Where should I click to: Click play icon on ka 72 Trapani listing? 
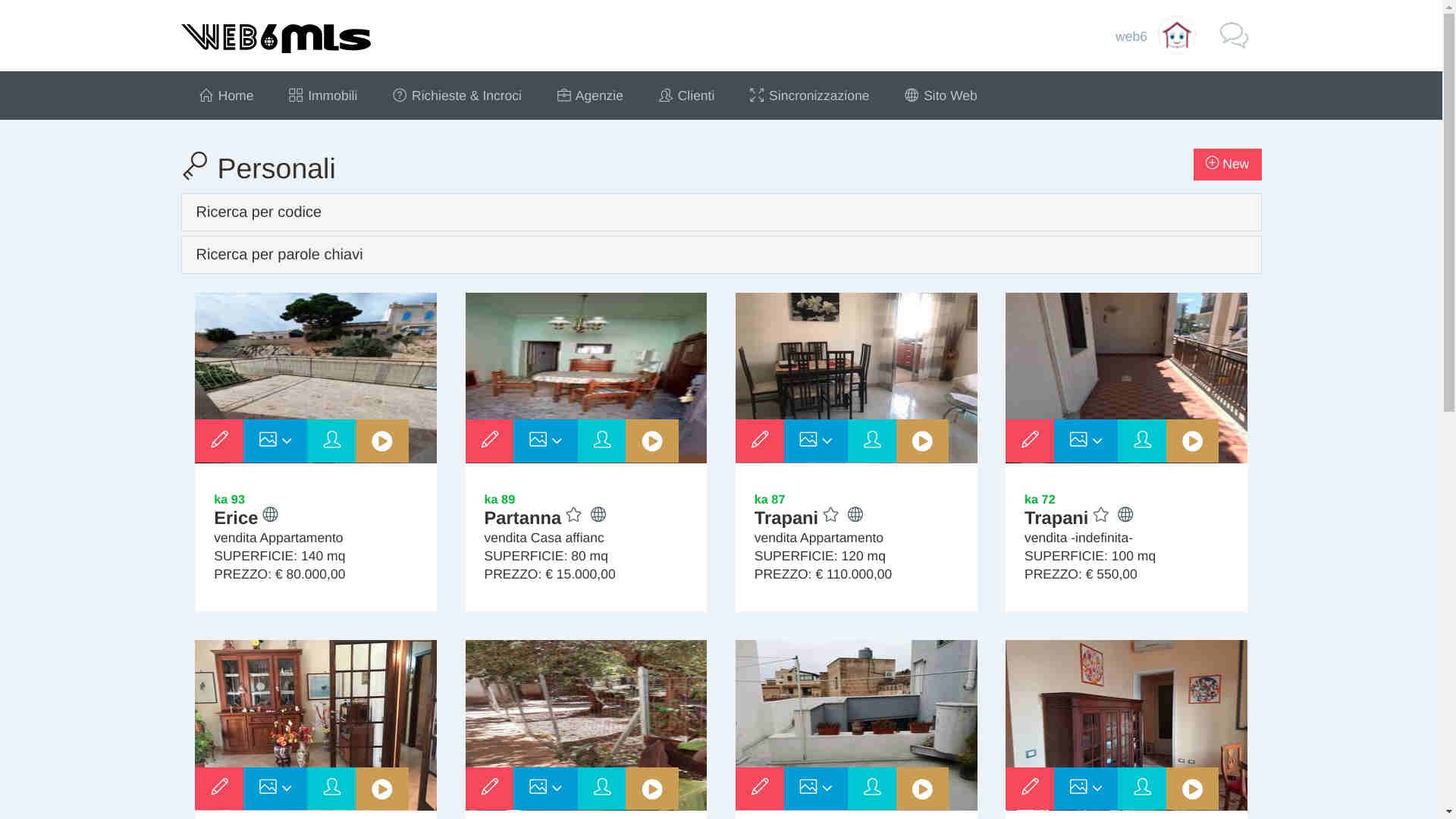coord(1192,441)
